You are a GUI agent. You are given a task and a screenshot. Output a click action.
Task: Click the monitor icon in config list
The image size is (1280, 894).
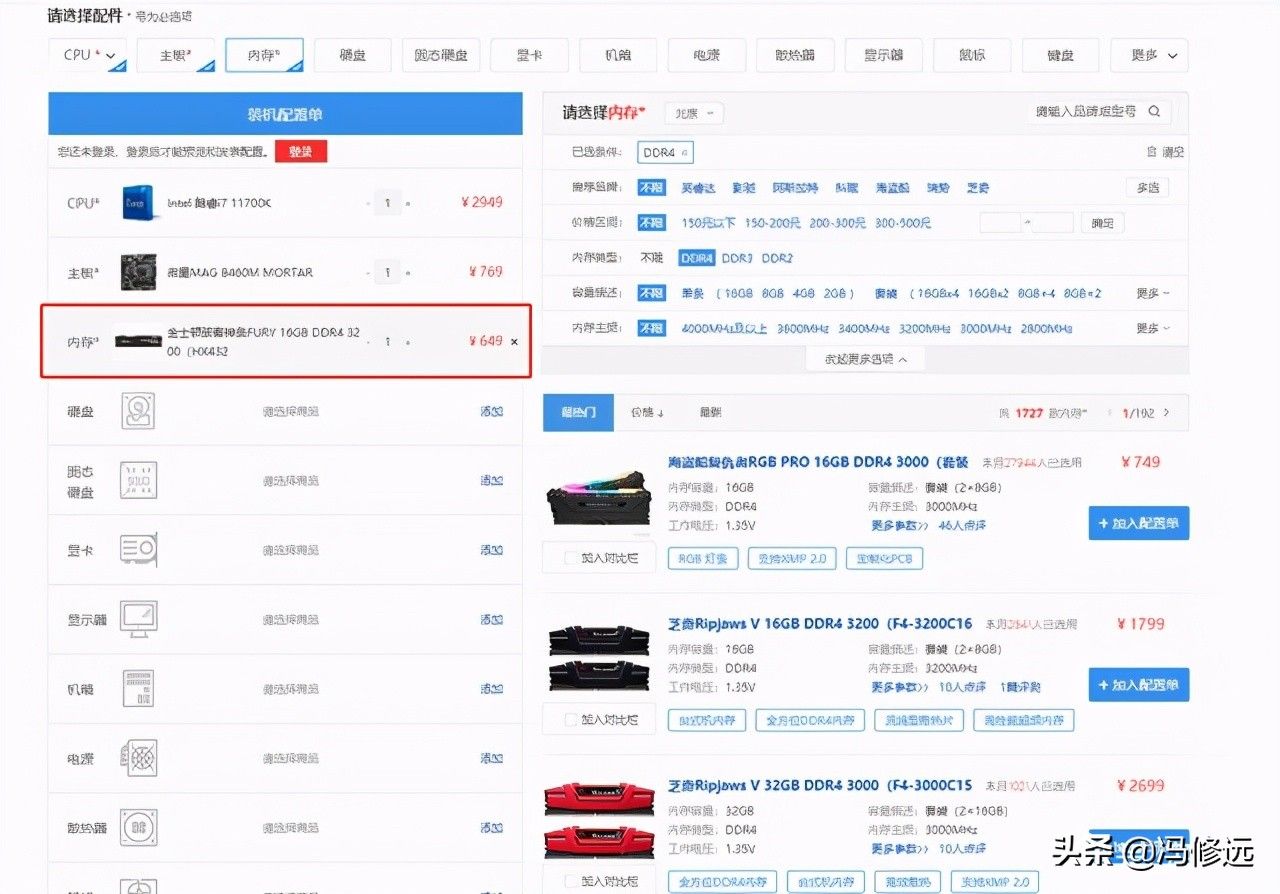(138, 619)
